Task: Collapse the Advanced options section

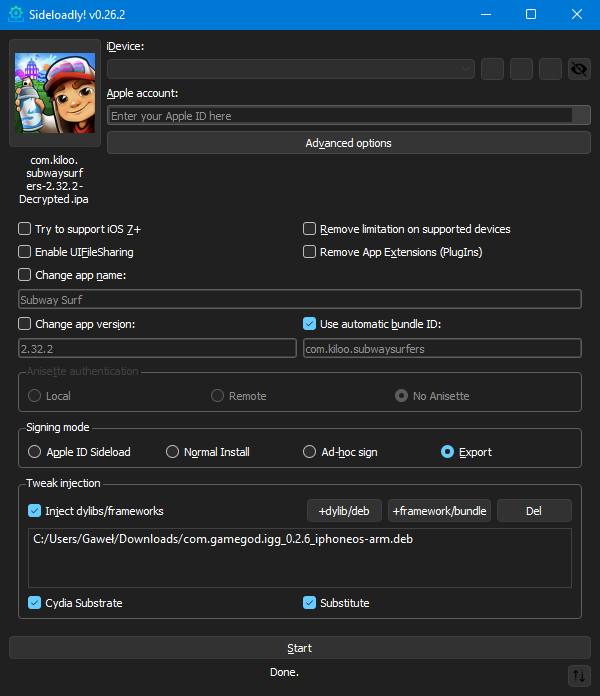Action: tap(348, 143)
